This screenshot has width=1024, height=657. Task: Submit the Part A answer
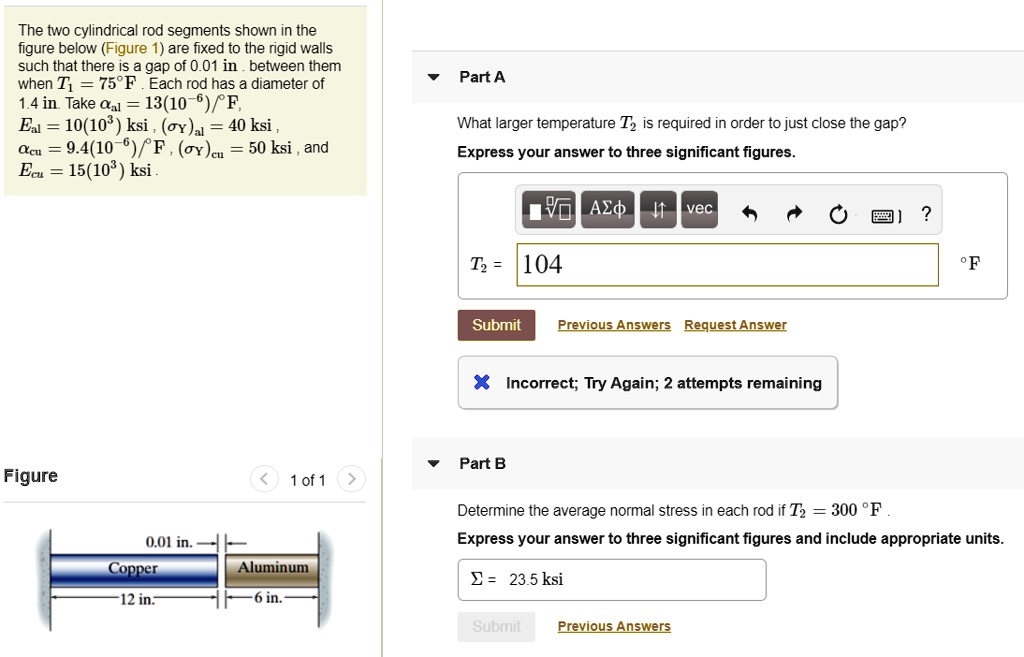pos(496,325)
